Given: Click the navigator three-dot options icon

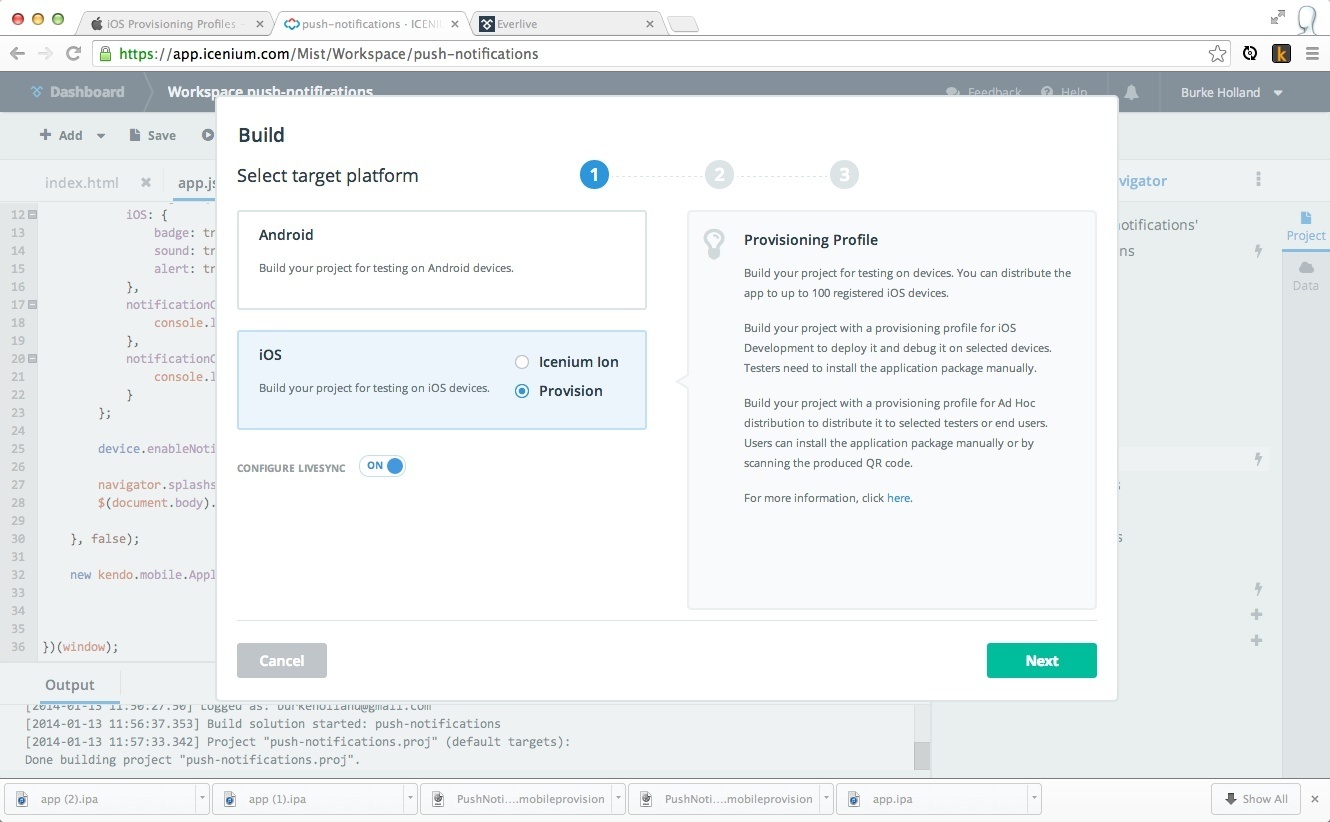Looking at the screenshot, I should [x=1258, y=180].
